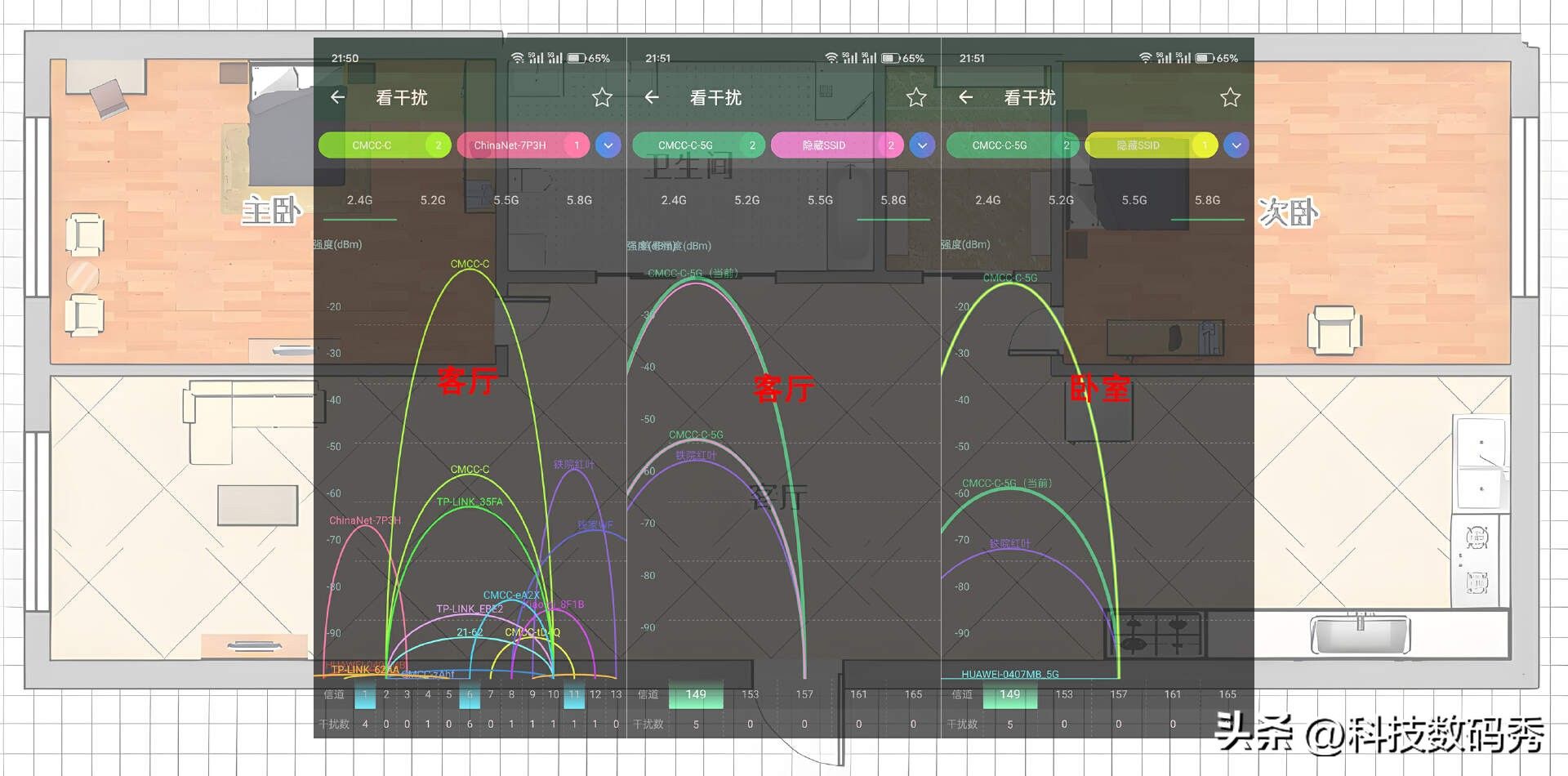1568x776 pixels.
Task: Tap the 次卧 room label on the floor plan
Action: (x=1288, y=212)
